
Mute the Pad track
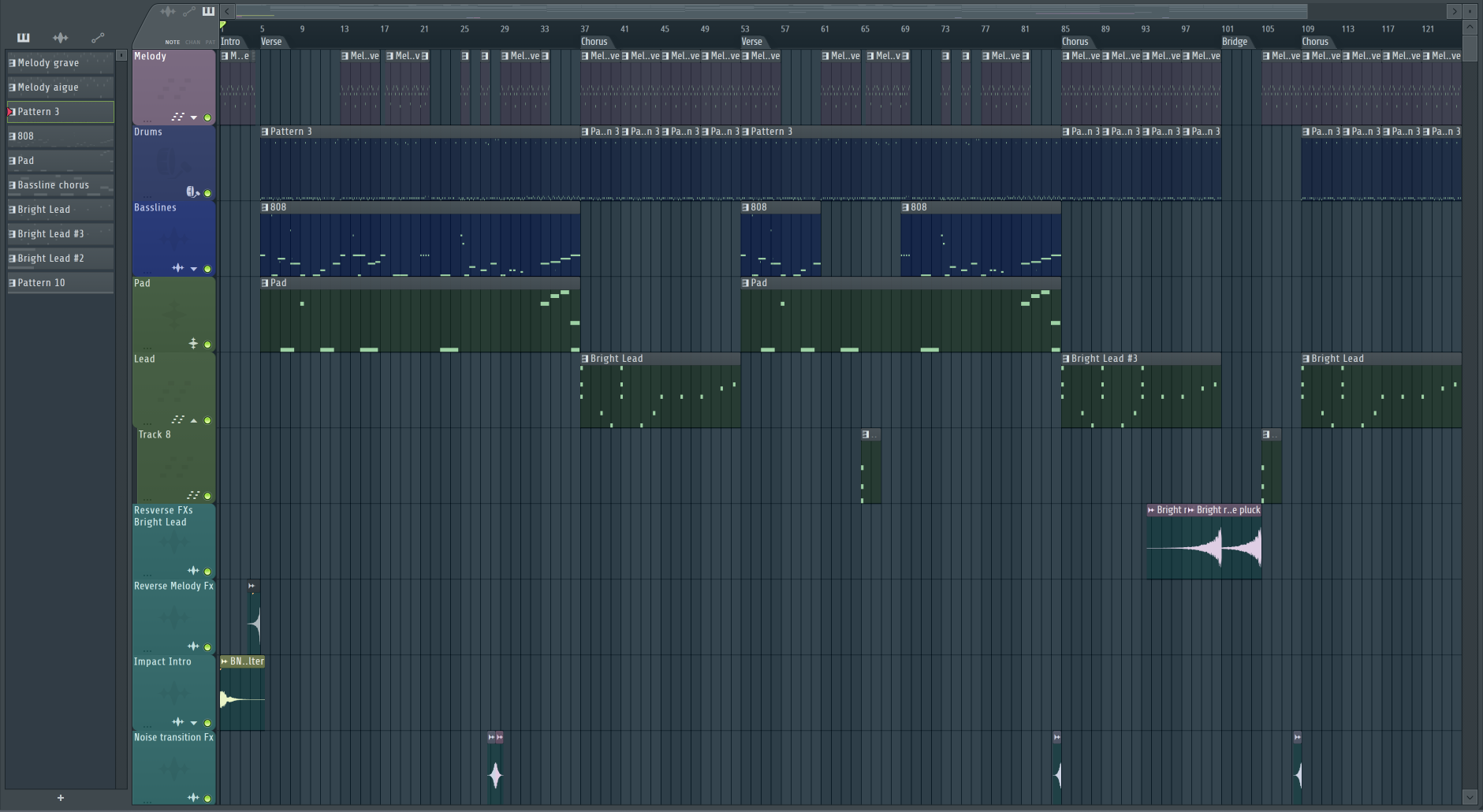pyautogui.click(x=207, y=345)
